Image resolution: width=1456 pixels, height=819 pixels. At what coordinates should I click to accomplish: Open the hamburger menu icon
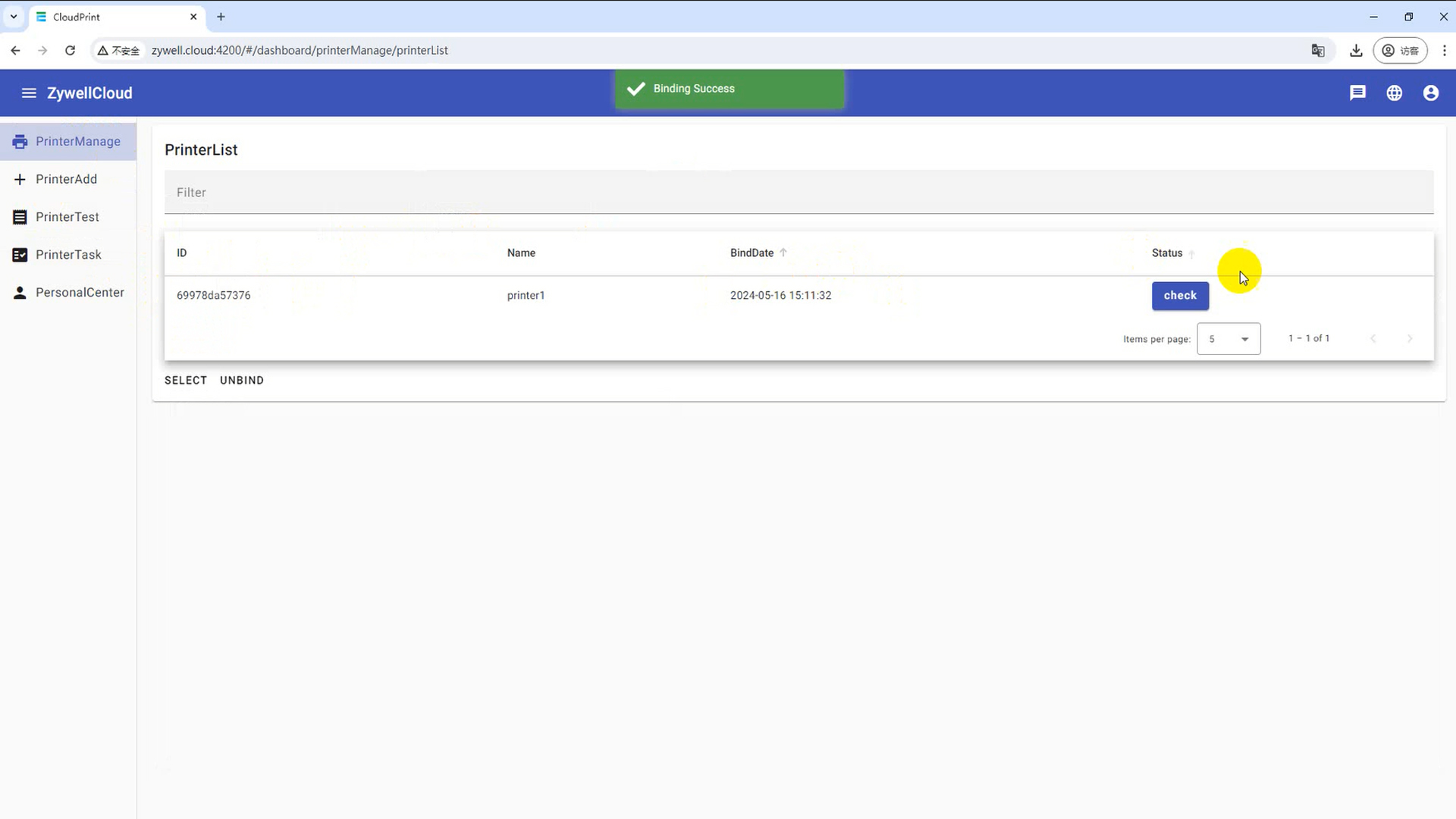tap(29, 93)
